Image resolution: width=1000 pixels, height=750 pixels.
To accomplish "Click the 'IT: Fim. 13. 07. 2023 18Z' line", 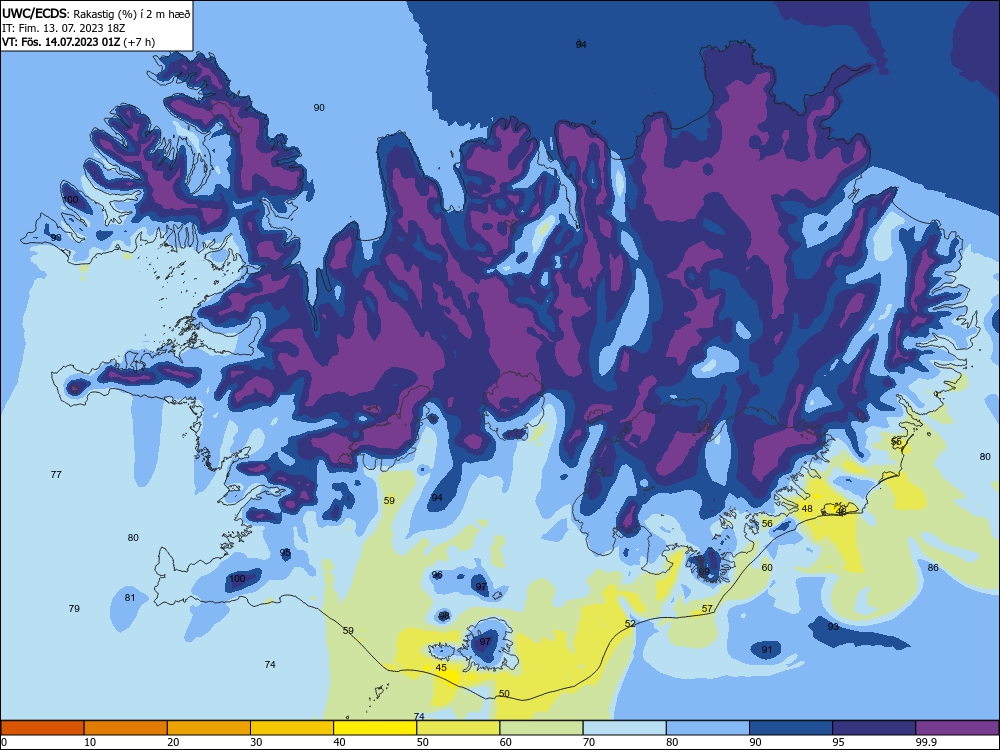I will click(62, 28).
